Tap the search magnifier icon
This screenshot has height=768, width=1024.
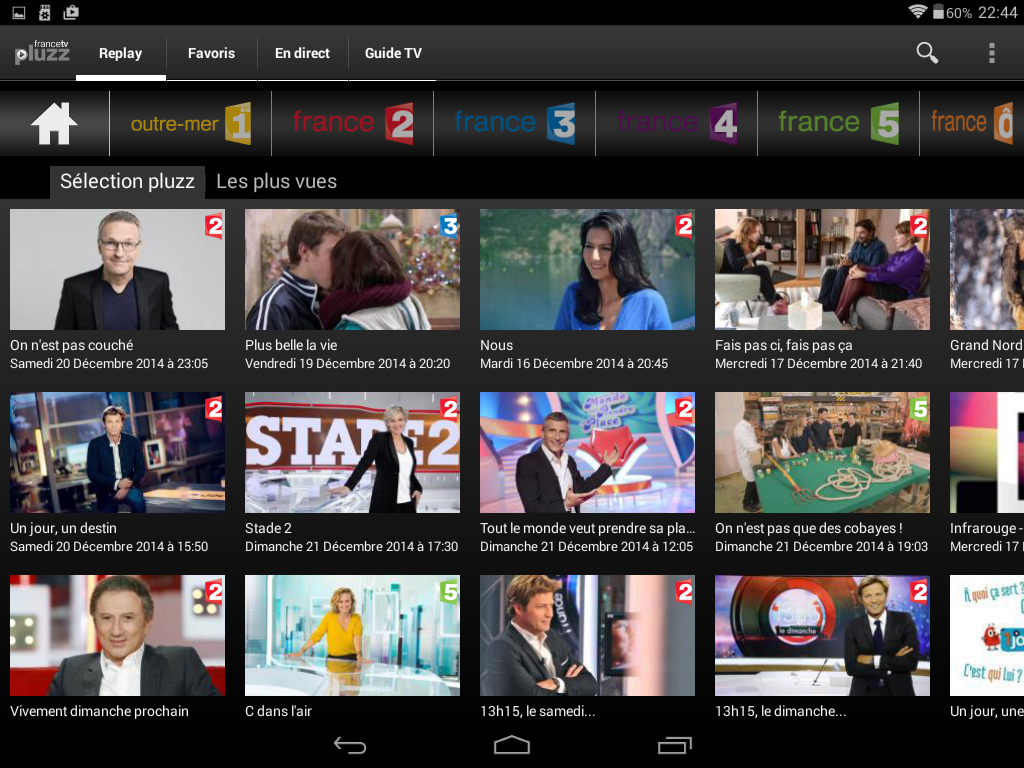927,53
